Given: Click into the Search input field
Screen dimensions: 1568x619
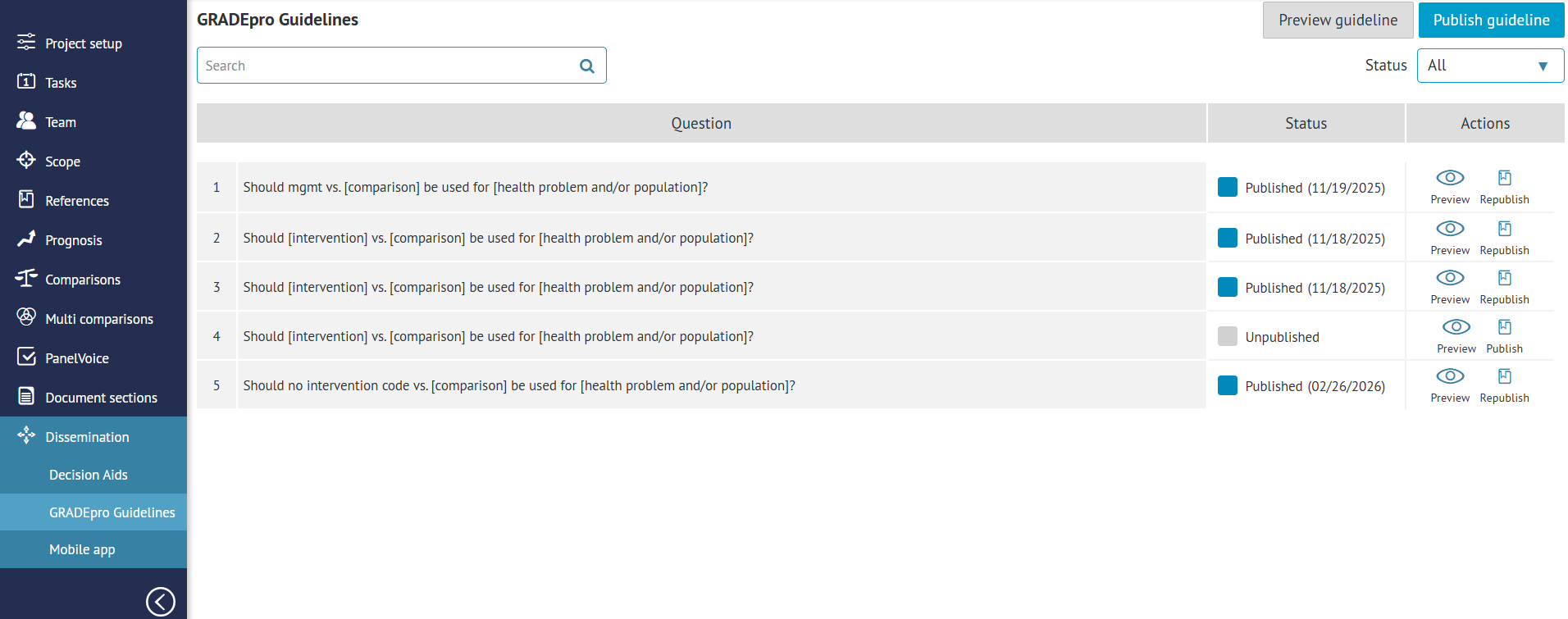Looking at the screenshot, I should [385, 66].
